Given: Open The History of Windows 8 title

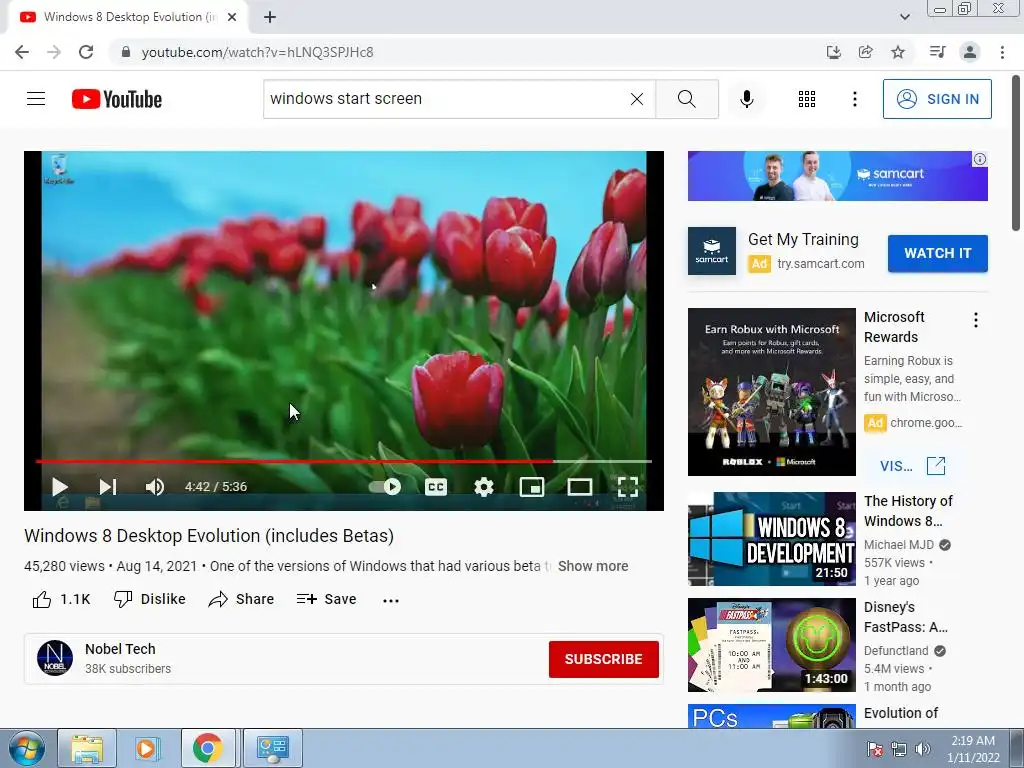Looking at the screenshot, I should (x=908, y=511).
